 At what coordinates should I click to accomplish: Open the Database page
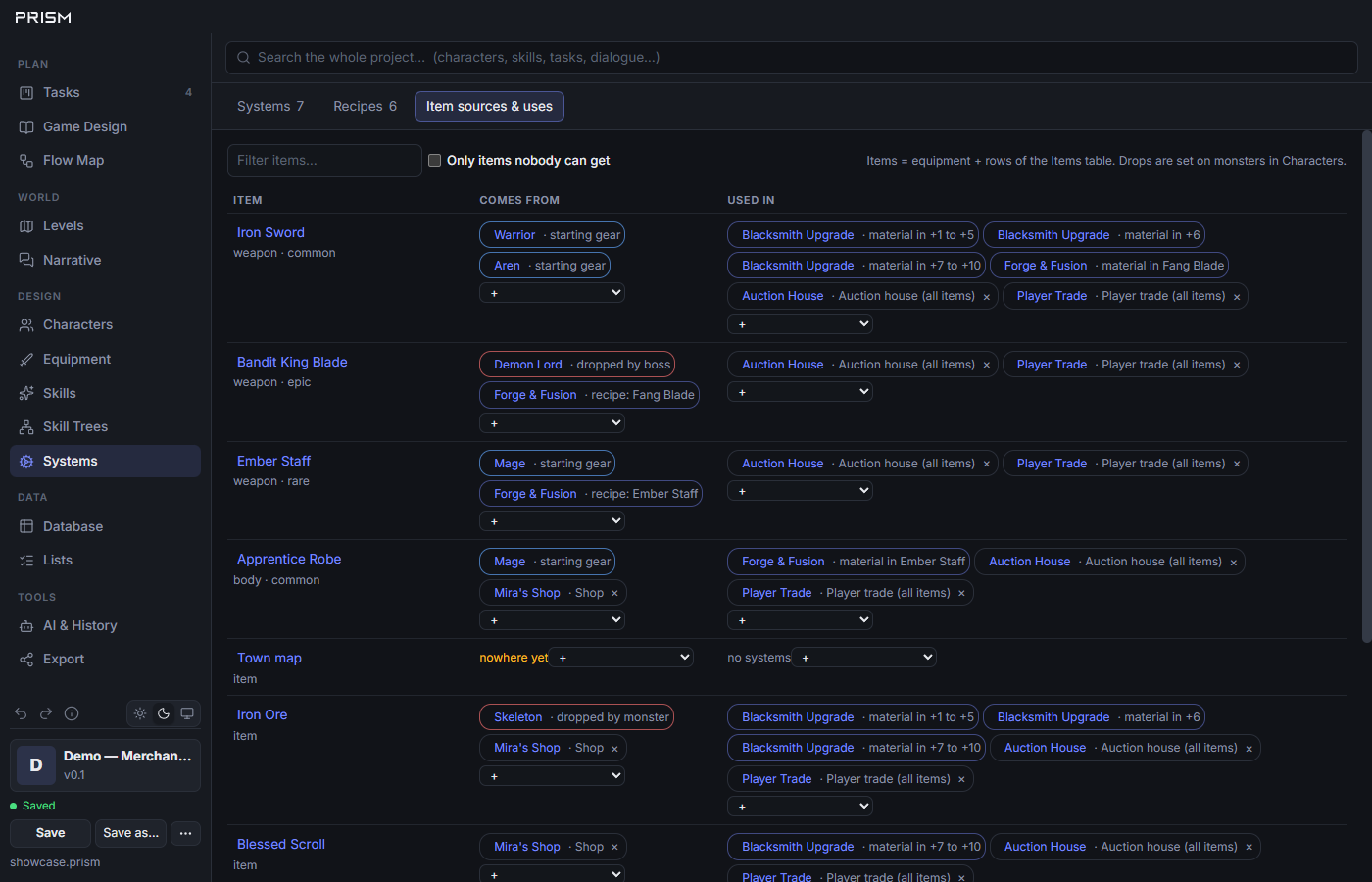(x=105, y=526)
